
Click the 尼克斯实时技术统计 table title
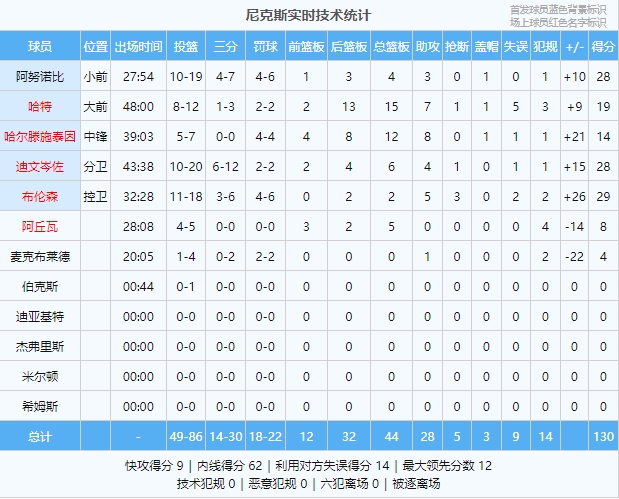click(309, 15)
